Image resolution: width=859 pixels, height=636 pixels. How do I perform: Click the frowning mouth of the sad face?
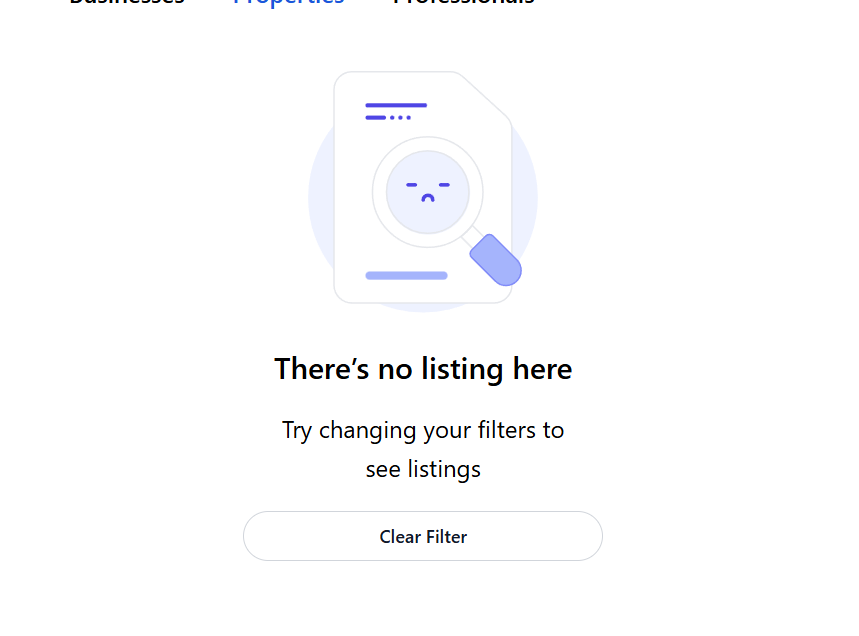pyautogui.click(x=428, y=198)
